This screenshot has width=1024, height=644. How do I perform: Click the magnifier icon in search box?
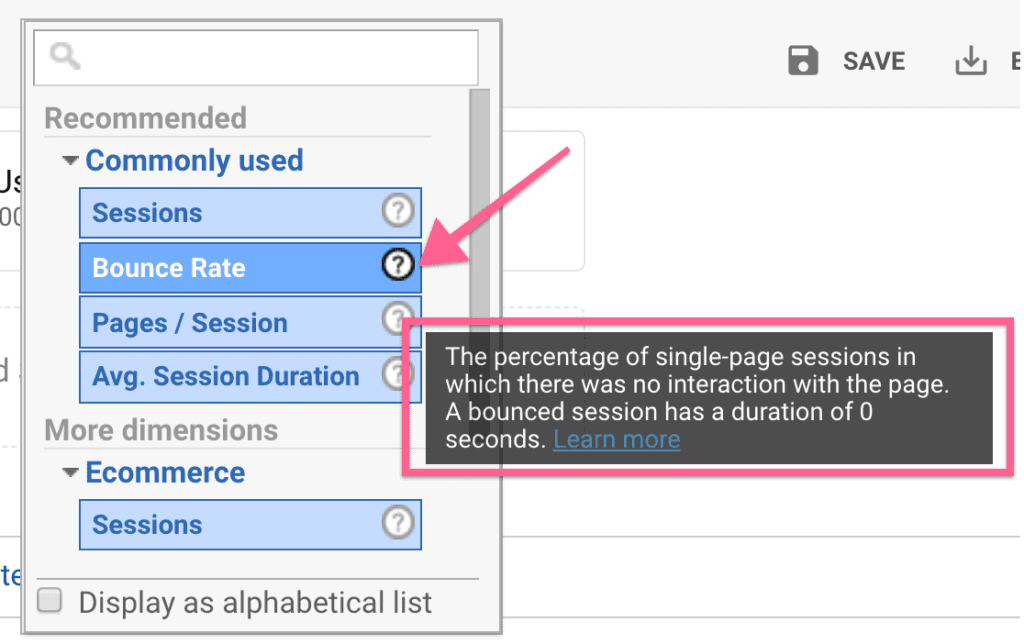pyautogui.click(x=65, y=58)
